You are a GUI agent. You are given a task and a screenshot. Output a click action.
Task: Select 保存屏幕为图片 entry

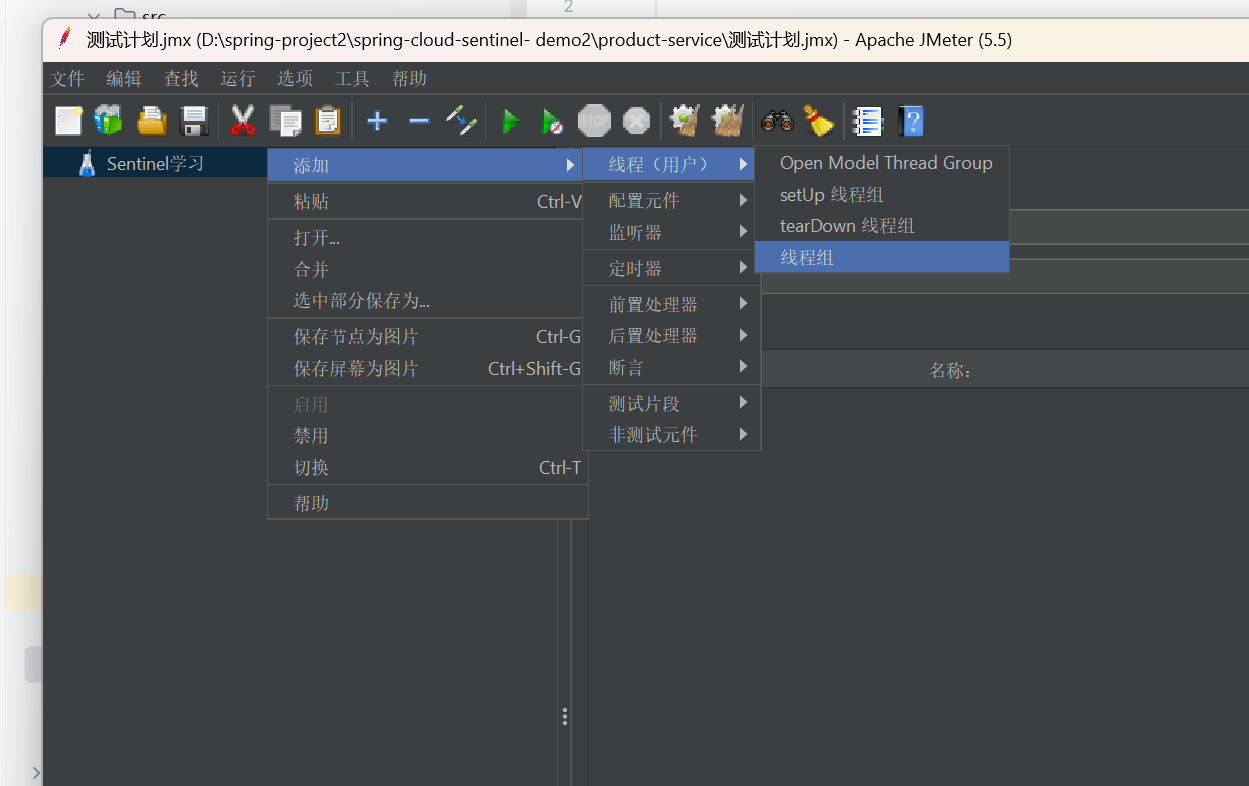[427, 368]
